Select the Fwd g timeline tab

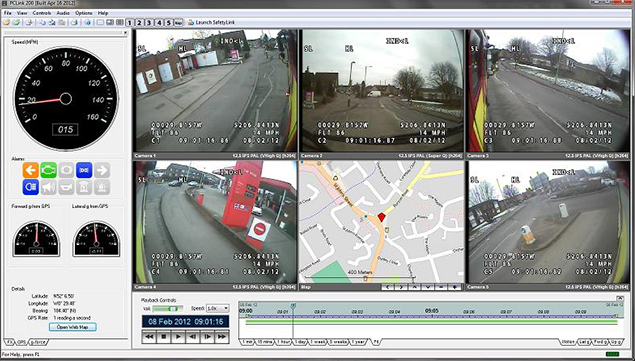coord(600,342)
